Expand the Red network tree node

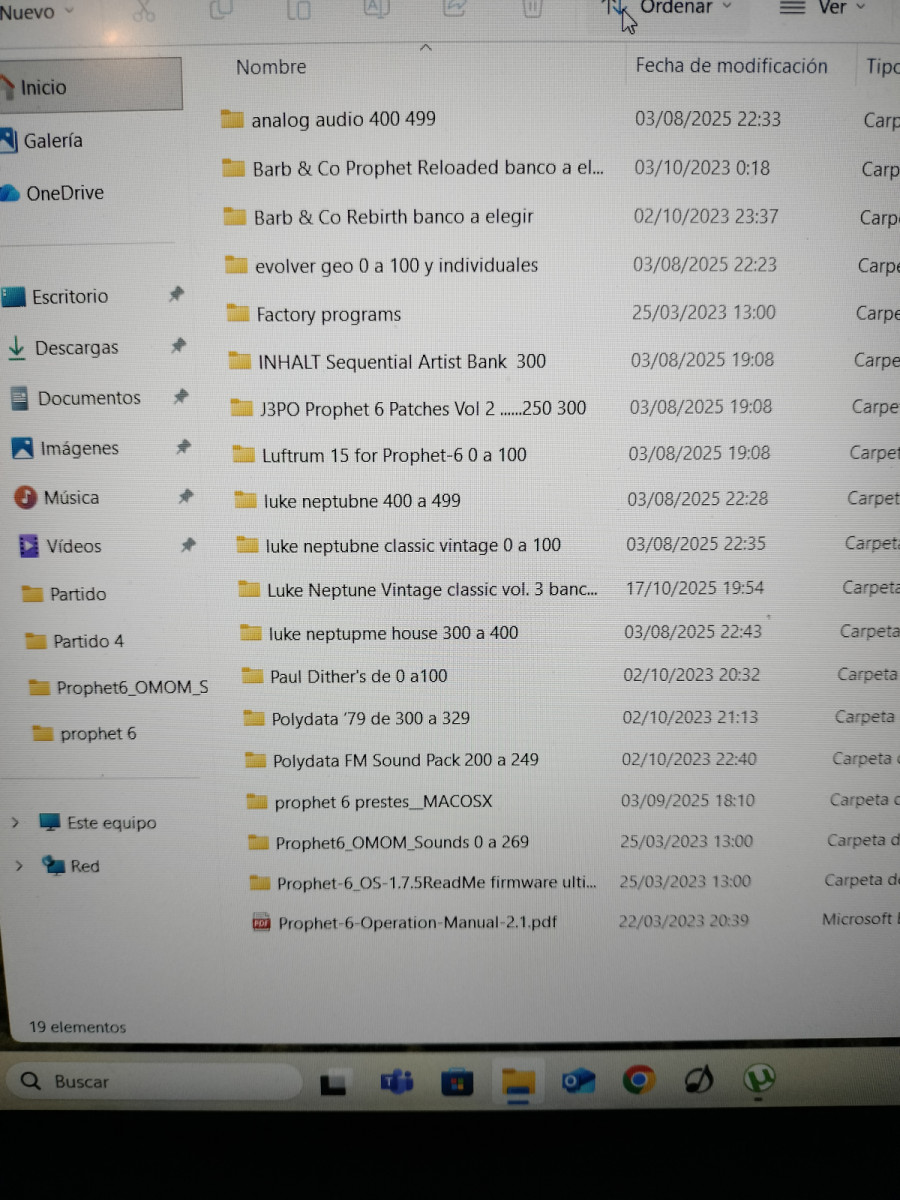point(18,866)
